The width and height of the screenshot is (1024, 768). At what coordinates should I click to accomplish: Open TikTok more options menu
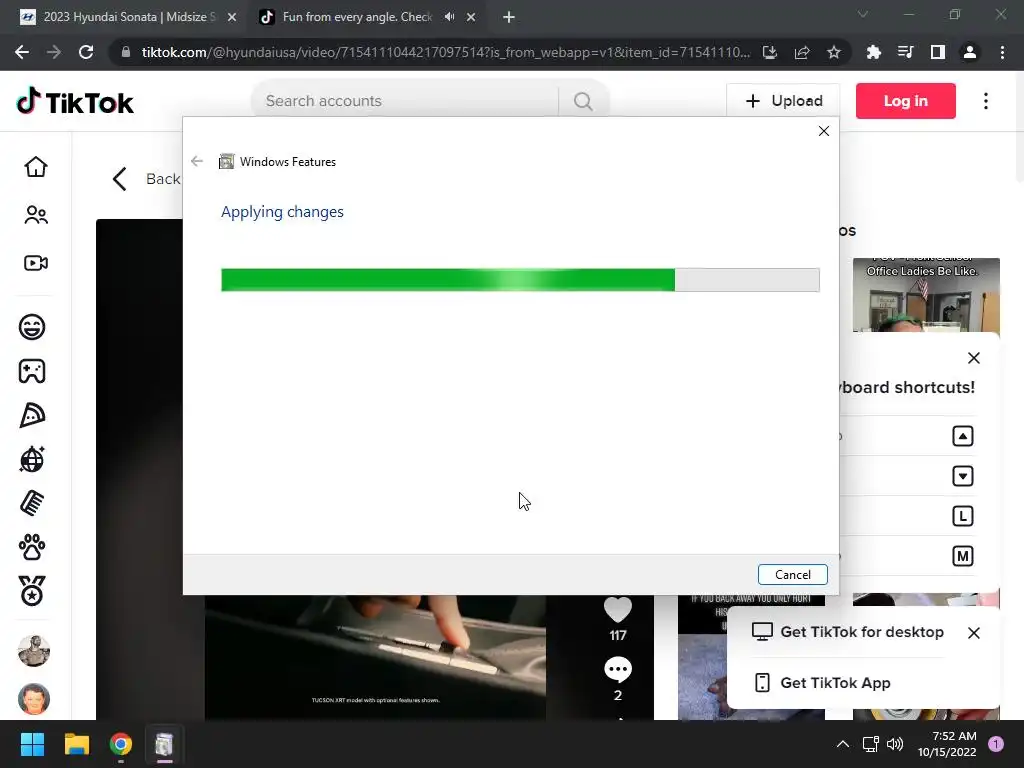coord(985,101)
